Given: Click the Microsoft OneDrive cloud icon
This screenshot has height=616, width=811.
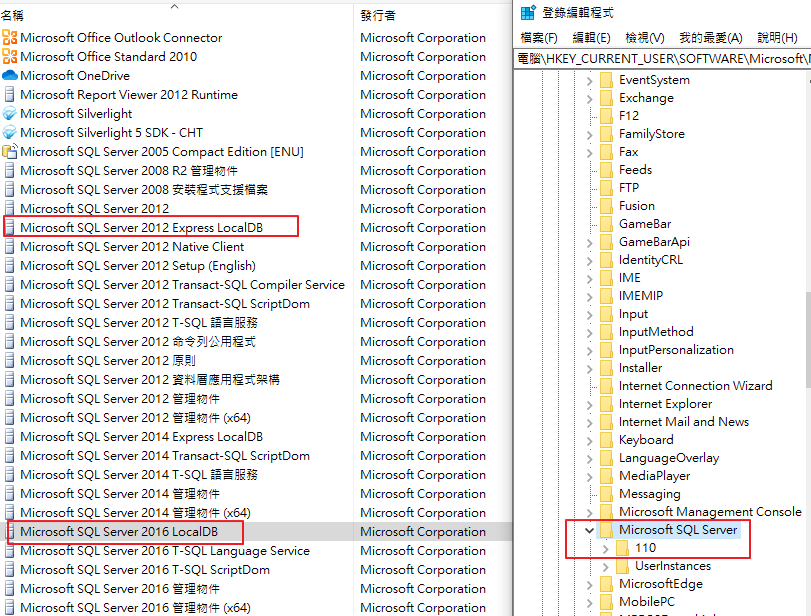Looking at the screenshot, I should [9, 76].
